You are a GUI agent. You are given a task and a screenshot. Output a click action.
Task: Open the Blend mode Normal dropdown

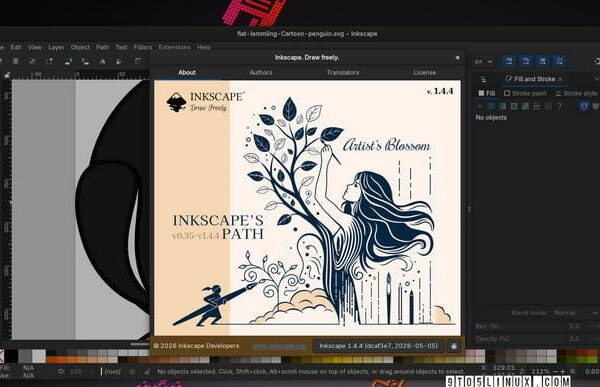pyautogui.click(x=575, y=313)
